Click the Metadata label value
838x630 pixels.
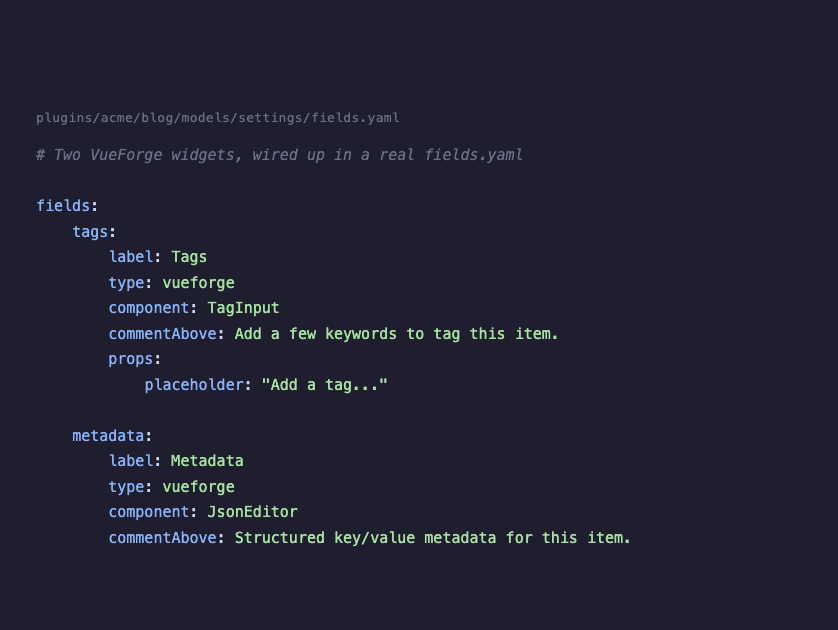(x=207, y=461)
